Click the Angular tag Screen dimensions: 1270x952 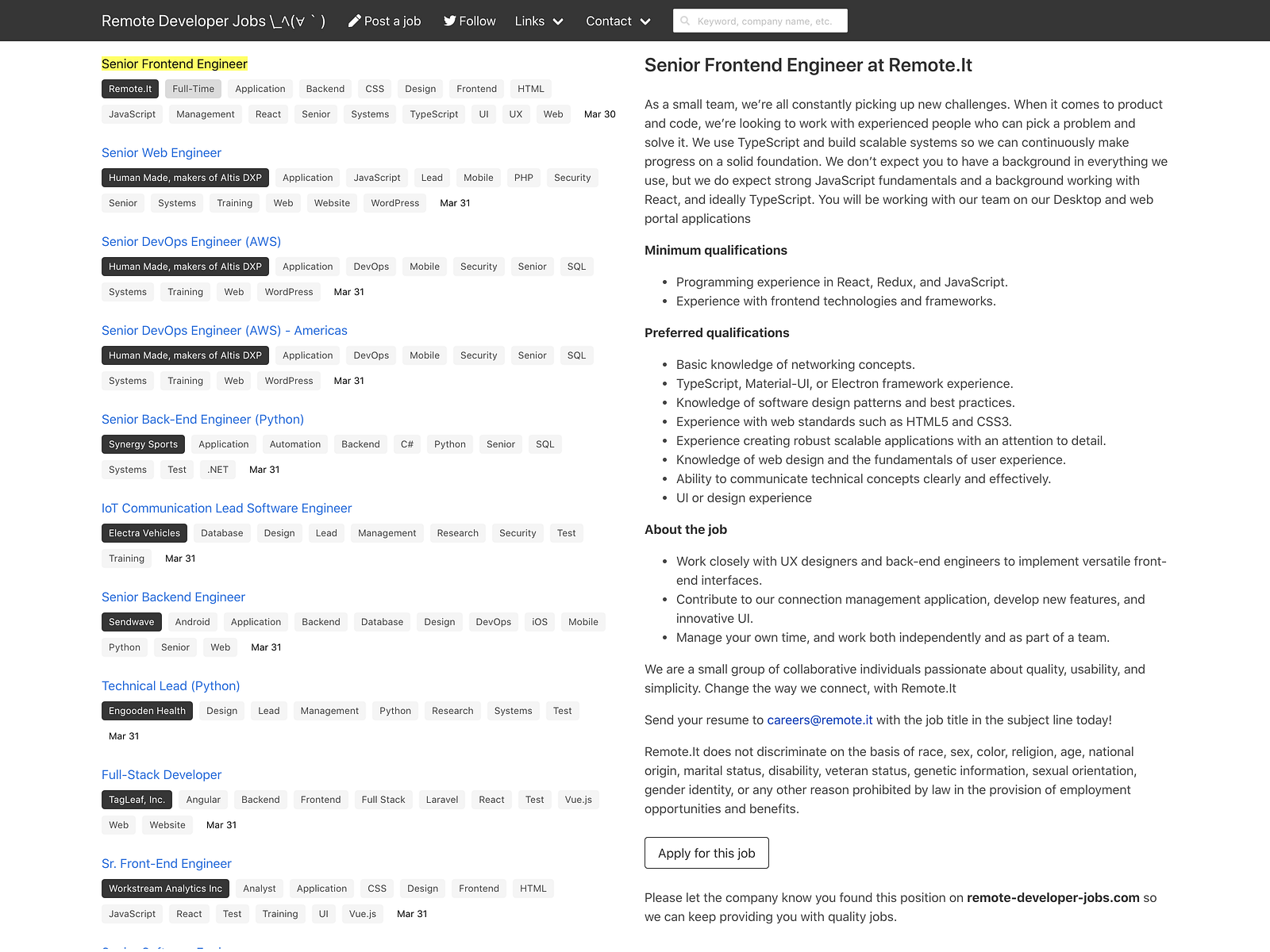(x=203, y=800)
